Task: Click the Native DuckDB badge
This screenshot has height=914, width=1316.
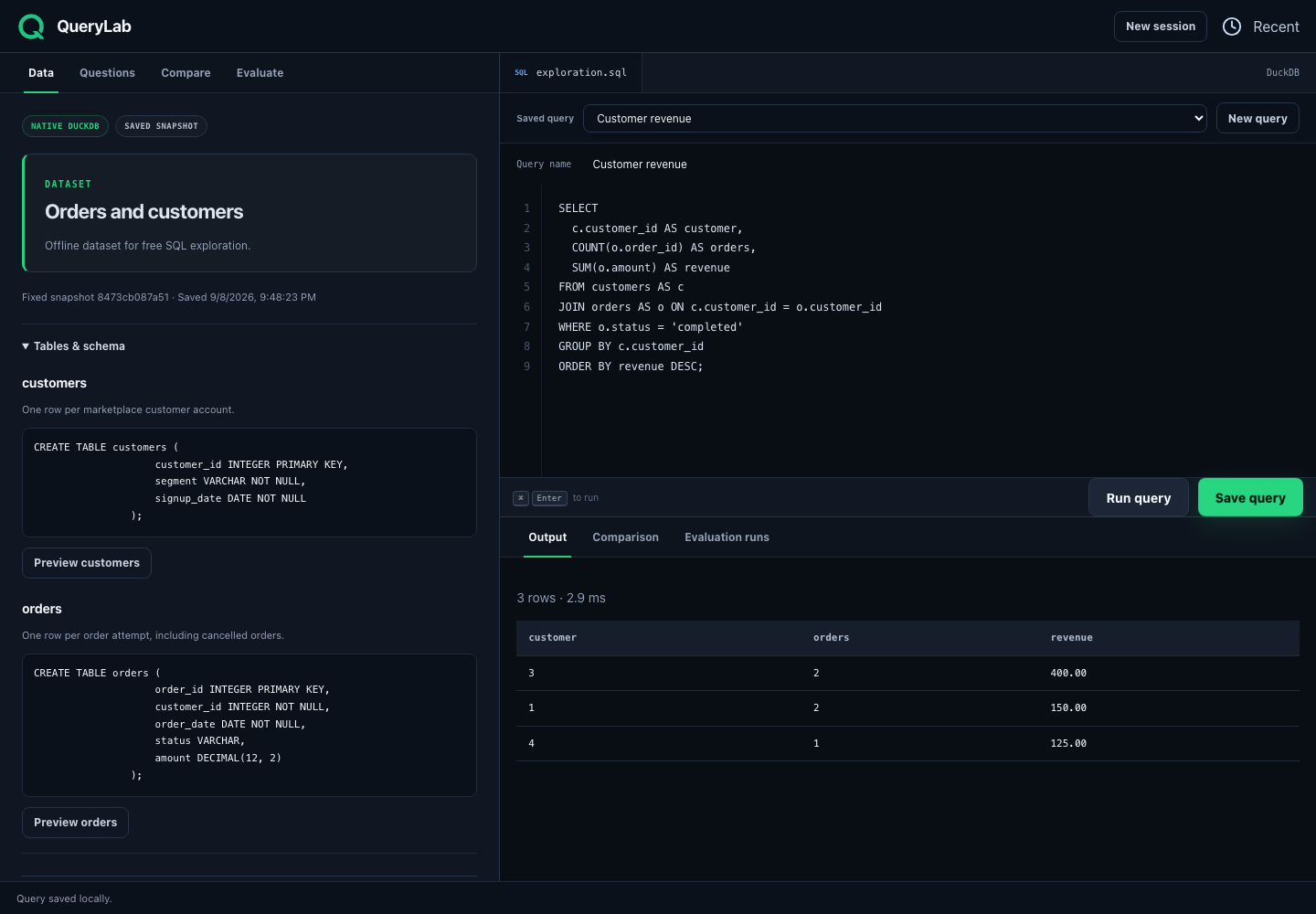Action: (x=65, y=126)
